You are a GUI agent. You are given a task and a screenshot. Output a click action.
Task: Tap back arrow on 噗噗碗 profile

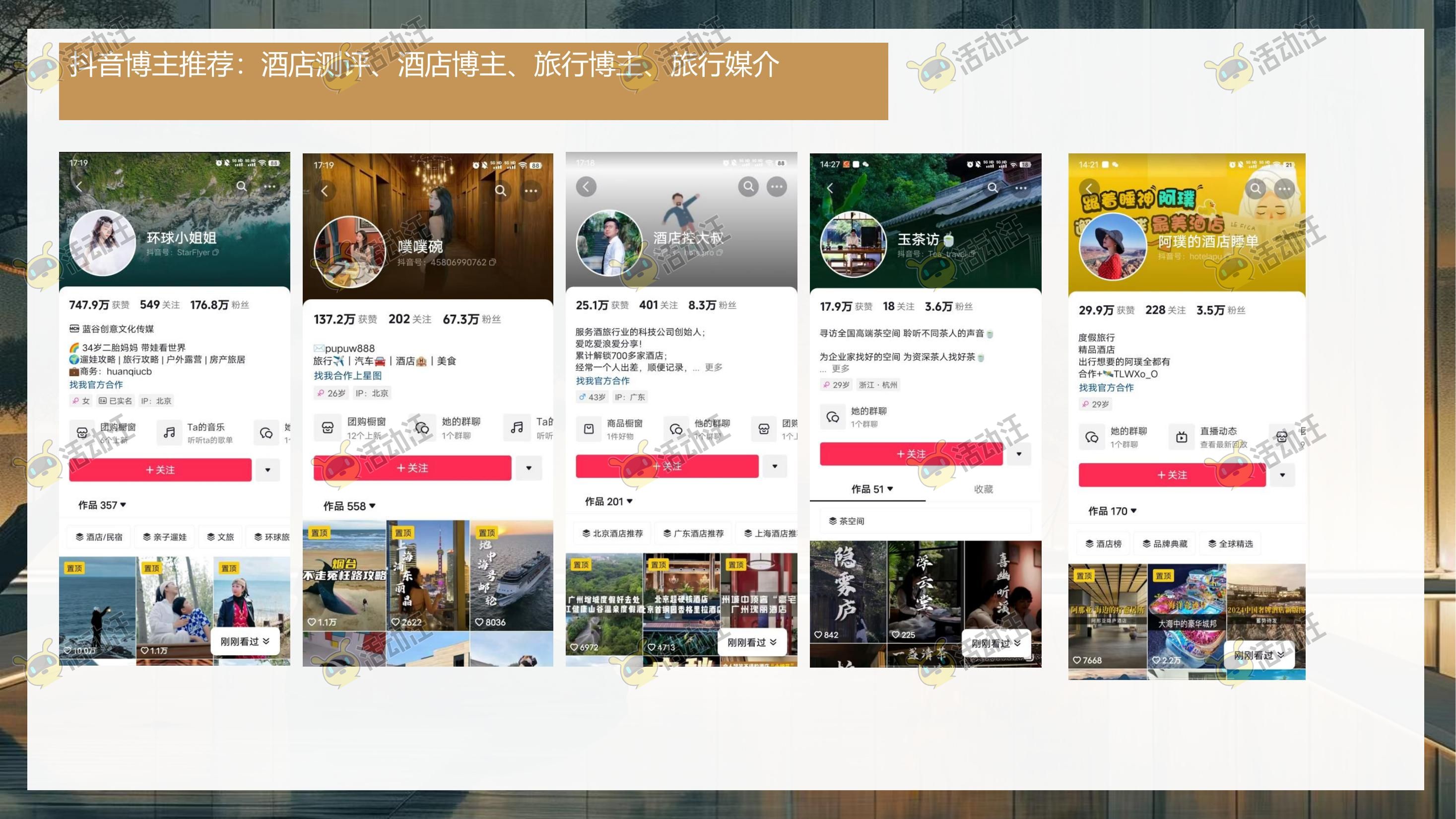click(325, 191)
